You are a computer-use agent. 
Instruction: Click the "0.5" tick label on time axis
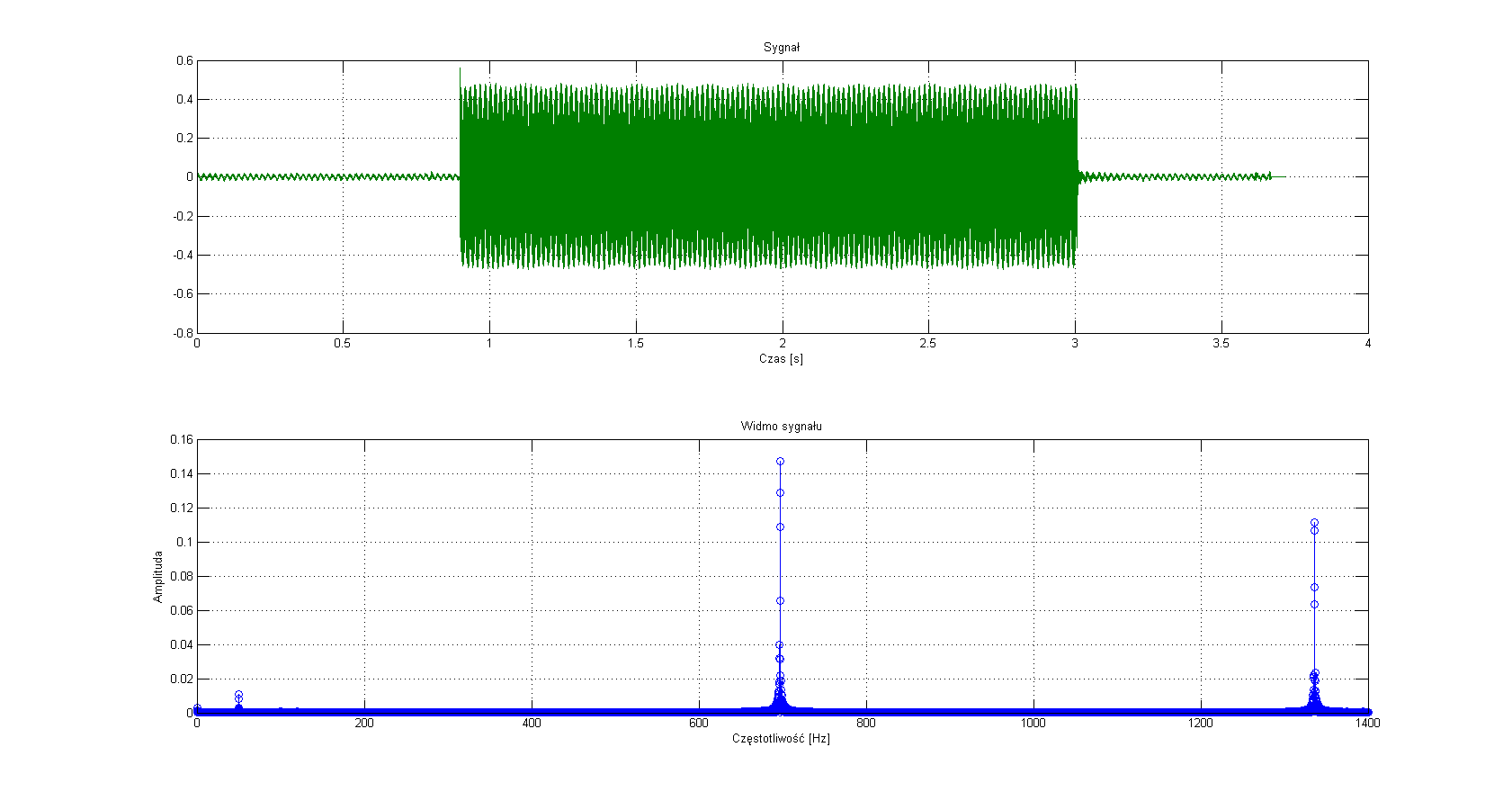click(342, 344)
